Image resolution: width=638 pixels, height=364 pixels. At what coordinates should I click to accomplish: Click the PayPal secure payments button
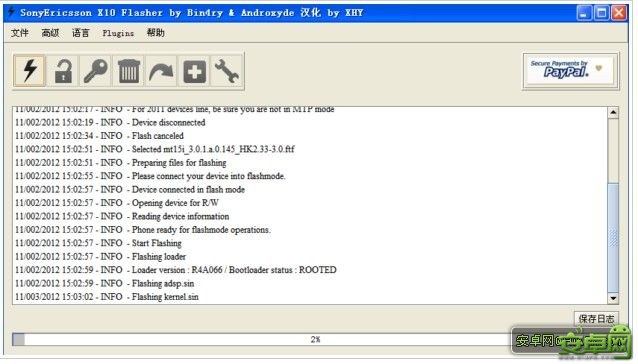pos(571,71)
